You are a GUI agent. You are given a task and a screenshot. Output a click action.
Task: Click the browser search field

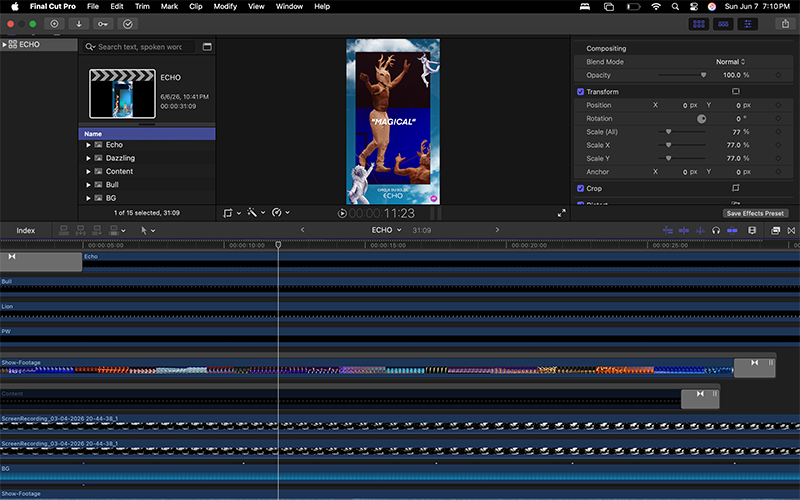pyautogui.click(x=139, y=46)
